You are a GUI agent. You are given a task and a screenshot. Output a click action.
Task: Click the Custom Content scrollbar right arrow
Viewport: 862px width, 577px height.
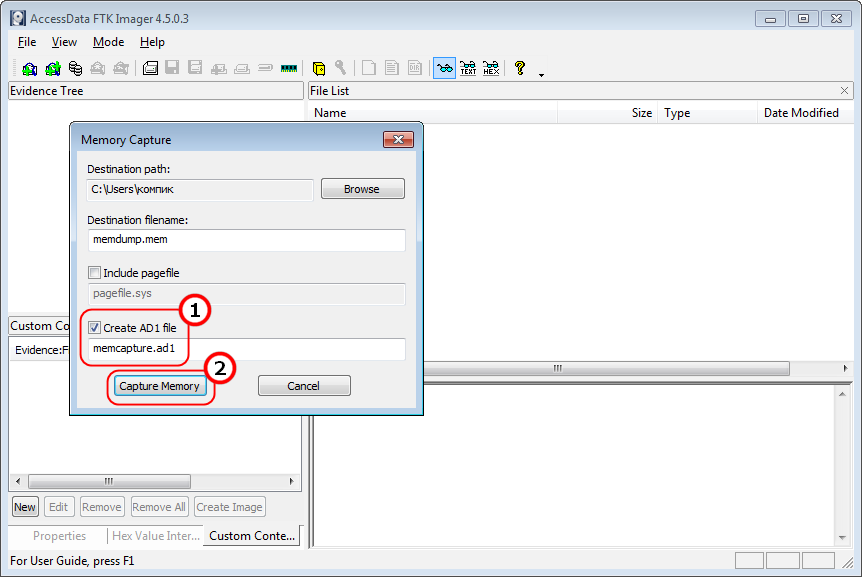(x=291, y=481)
